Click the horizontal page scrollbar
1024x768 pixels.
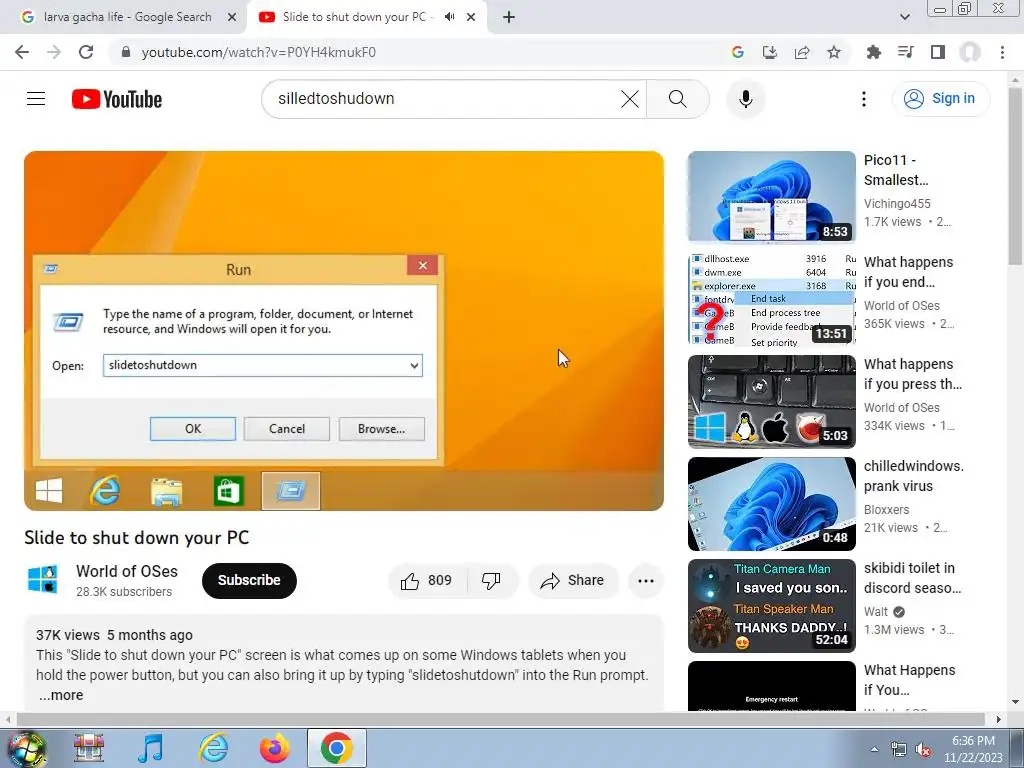(x=500, y=719)
